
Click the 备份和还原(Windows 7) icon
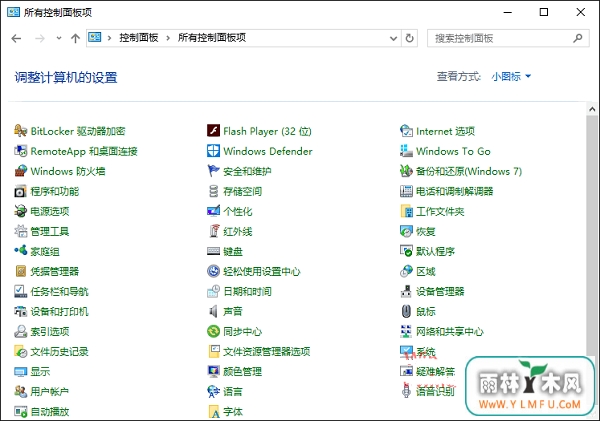click(x=406, y=171)
